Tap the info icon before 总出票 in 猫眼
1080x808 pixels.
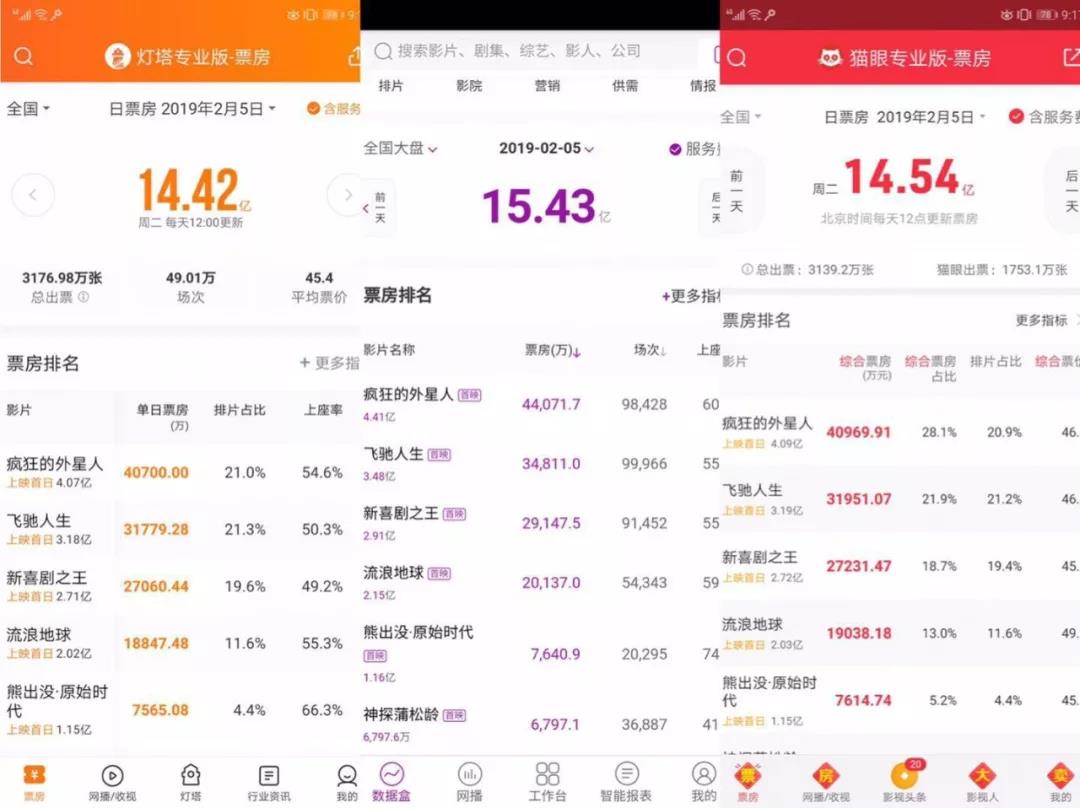747,269
